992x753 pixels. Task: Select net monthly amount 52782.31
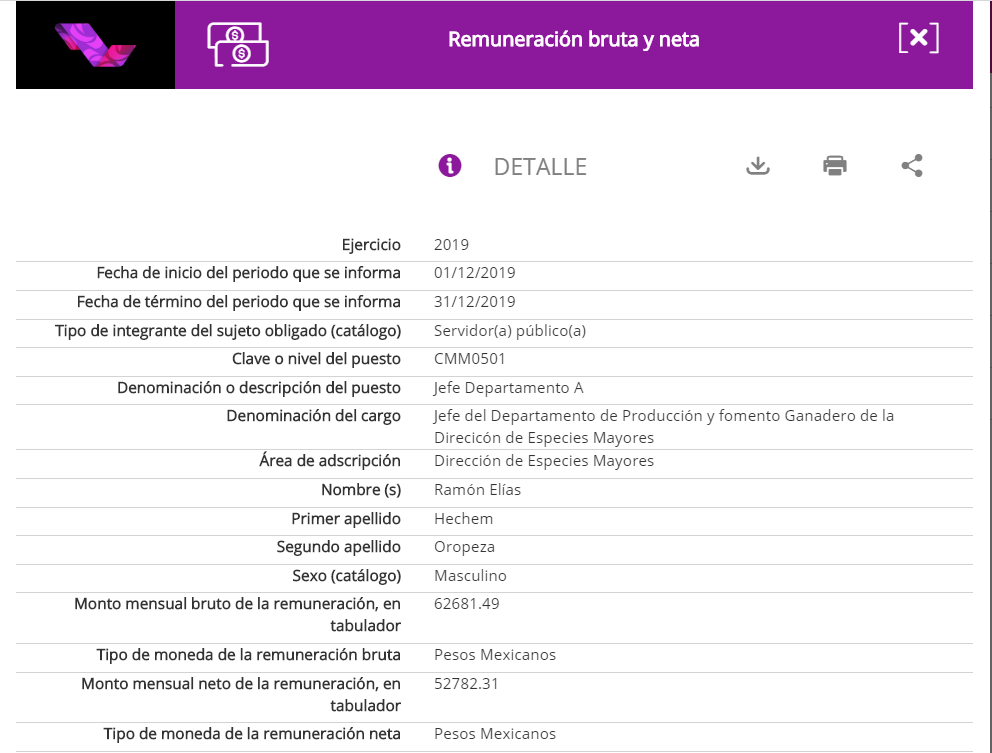tap(466, 684)
